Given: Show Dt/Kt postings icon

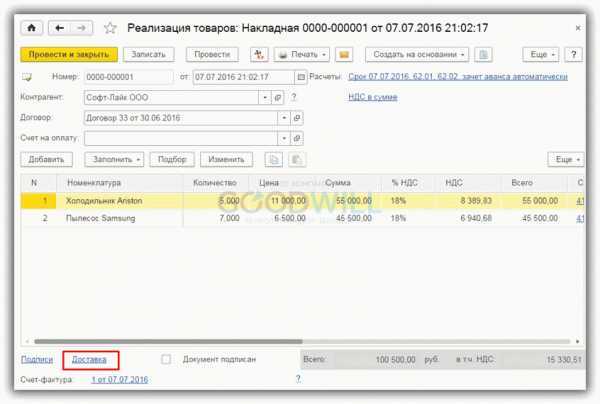Looking at the screenshot, I should pyautogui.click(x=259, y=55).
